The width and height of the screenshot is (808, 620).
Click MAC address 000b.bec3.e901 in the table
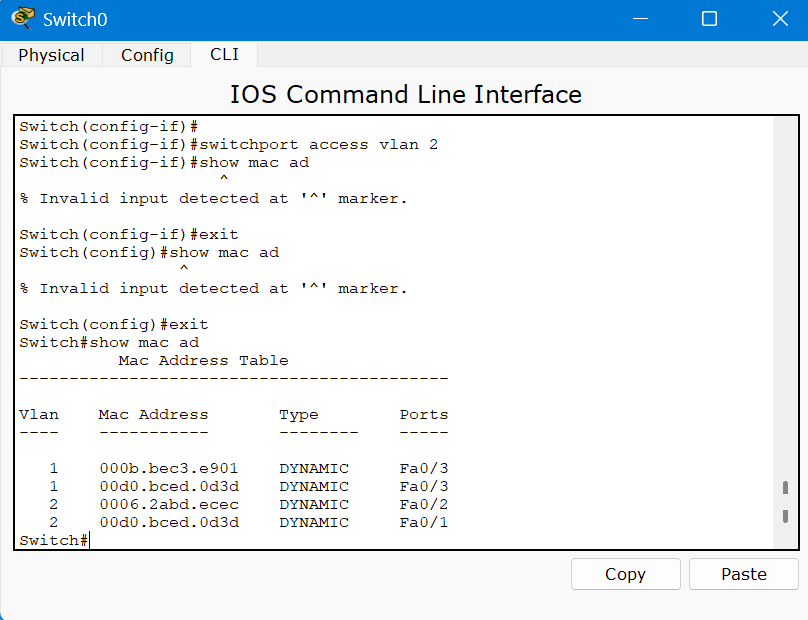pos(169,469)
